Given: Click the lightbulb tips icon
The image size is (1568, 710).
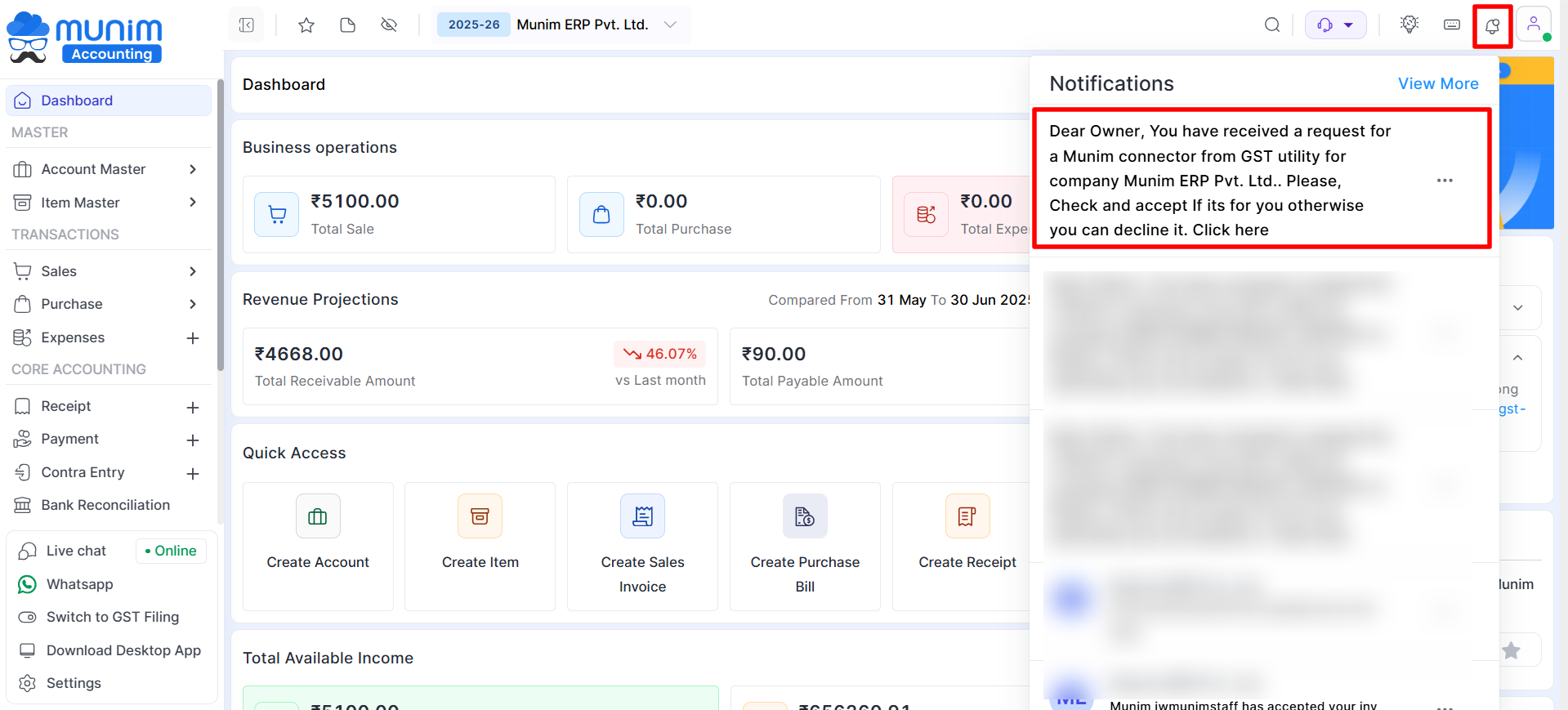Looking at the screenshot, I should point(1409,25).
